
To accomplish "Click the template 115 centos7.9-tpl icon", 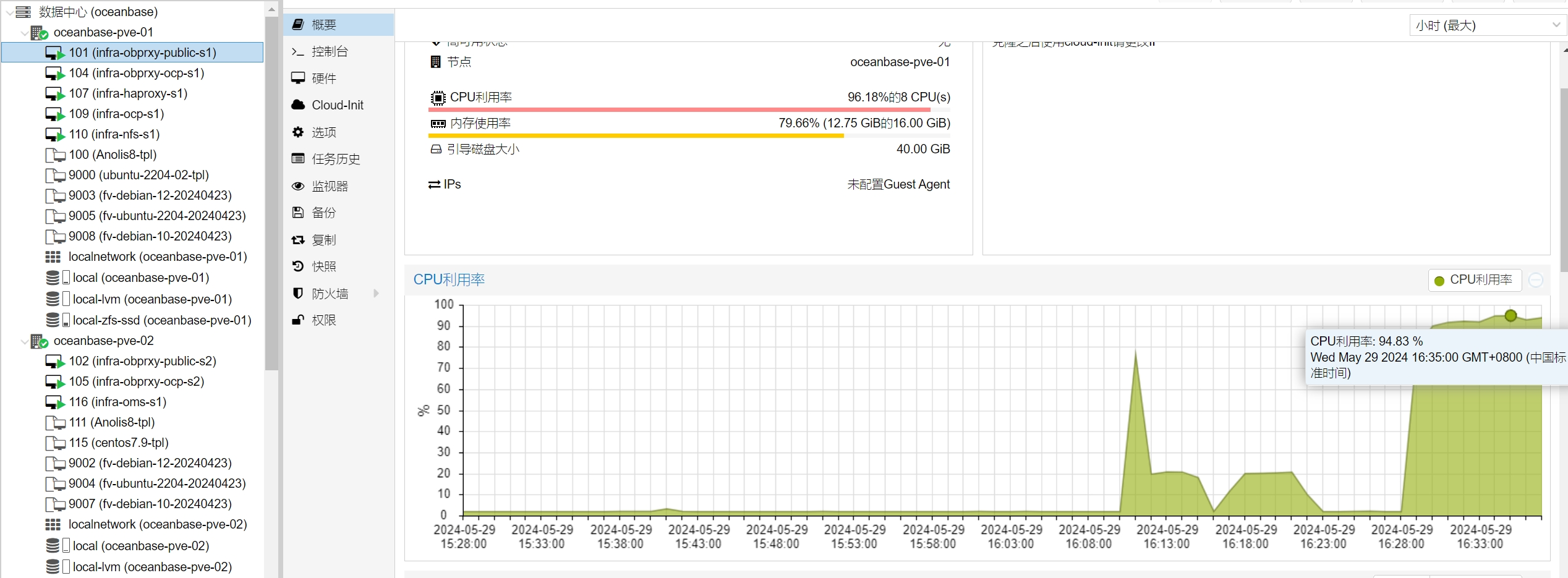I will 55,443.
